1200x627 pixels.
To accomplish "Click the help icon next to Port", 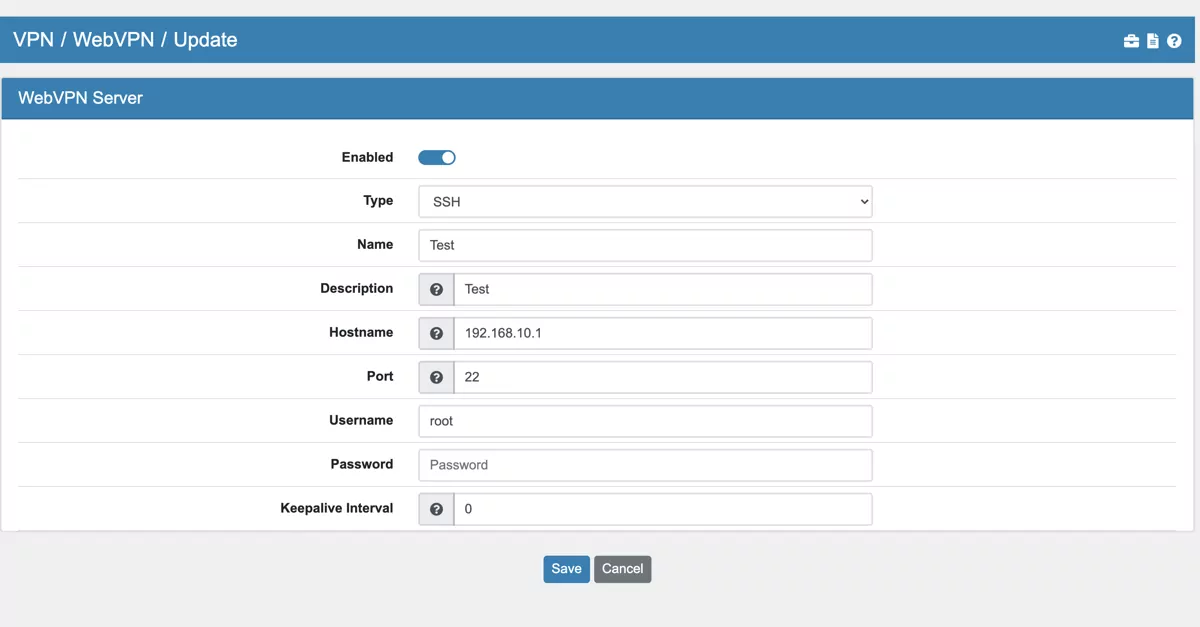I will (436, 377).
